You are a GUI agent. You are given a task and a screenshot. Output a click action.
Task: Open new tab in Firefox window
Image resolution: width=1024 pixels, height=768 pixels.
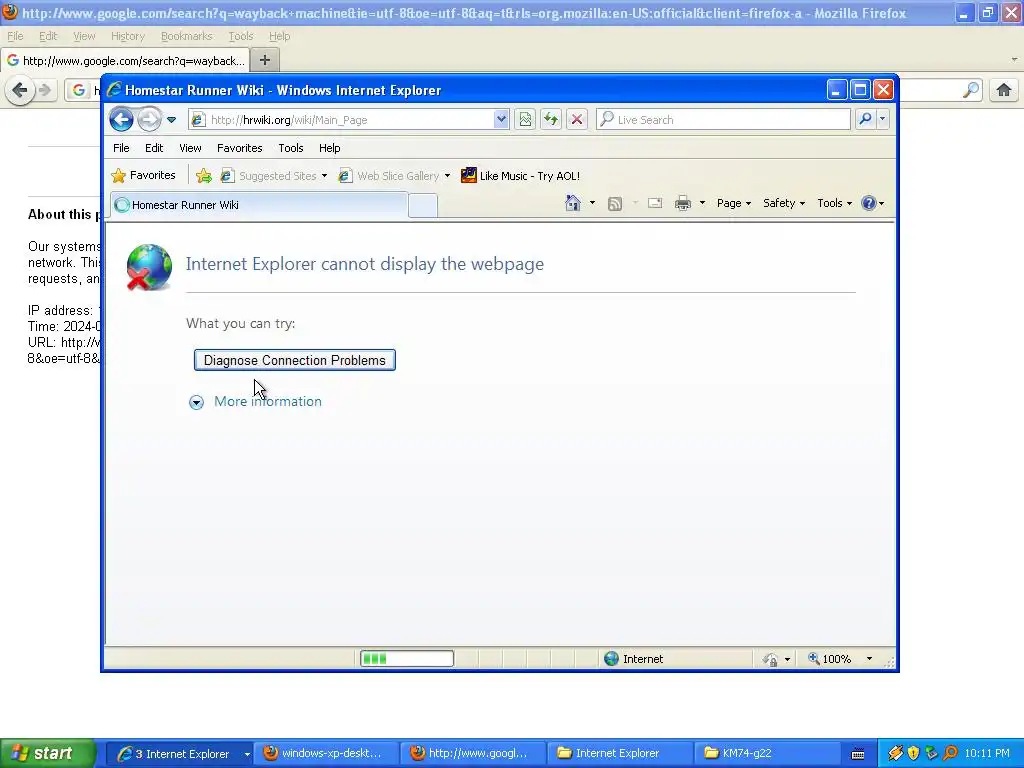pos(264,60)
